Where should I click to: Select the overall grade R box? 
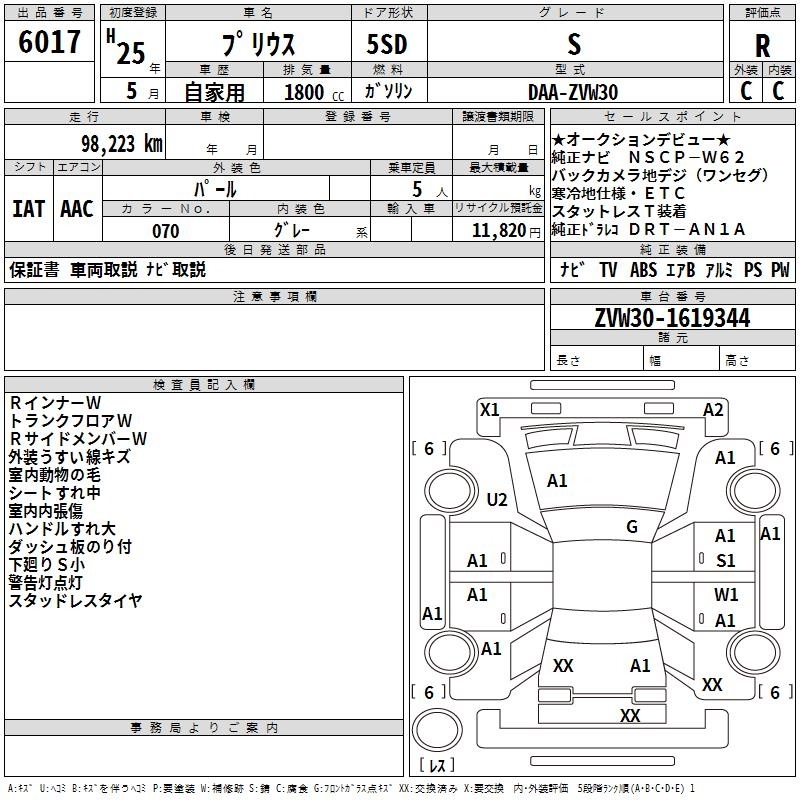point(762,45)
